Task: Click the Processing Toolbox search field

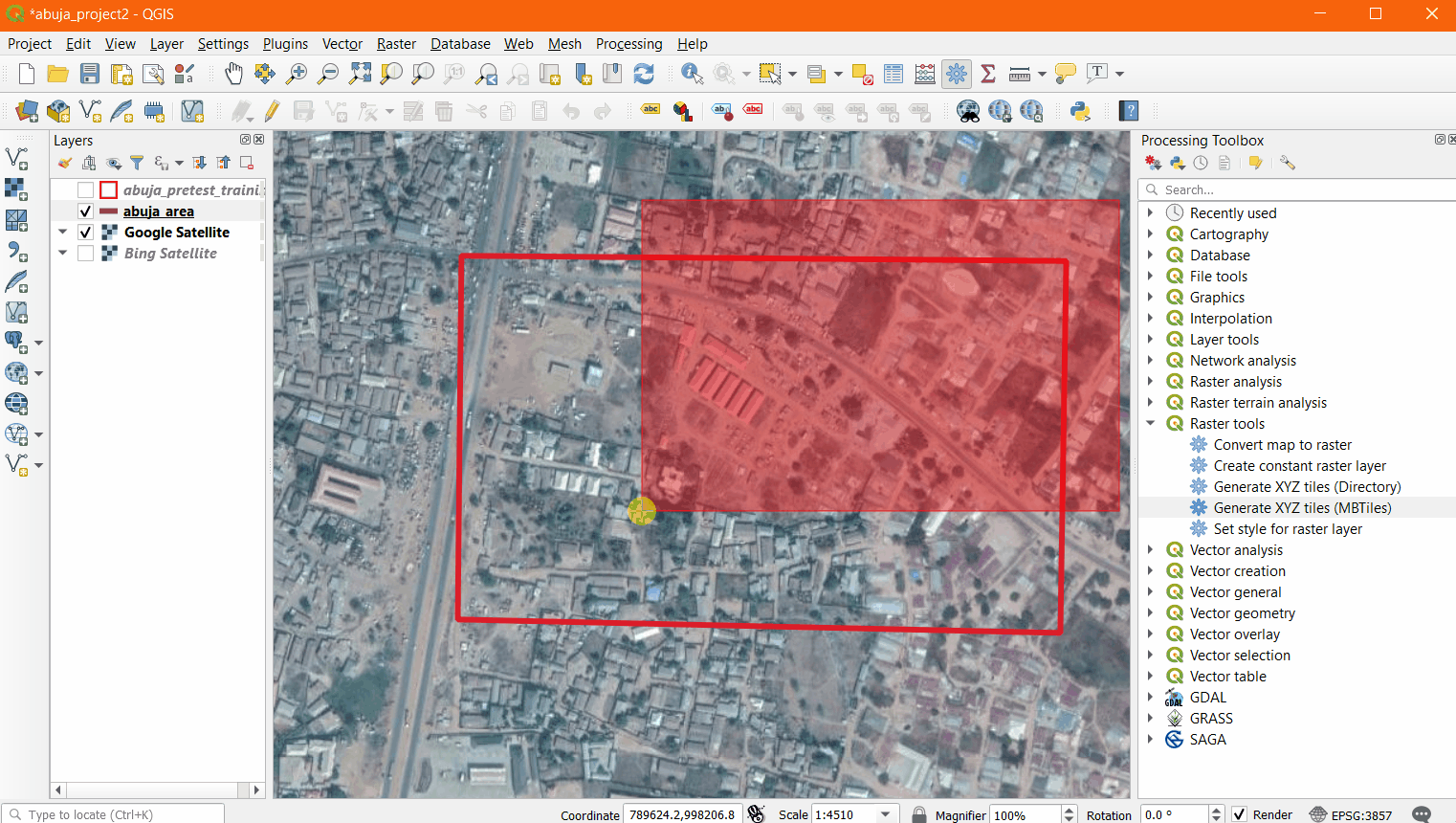Action: (x=1301, y=189)
